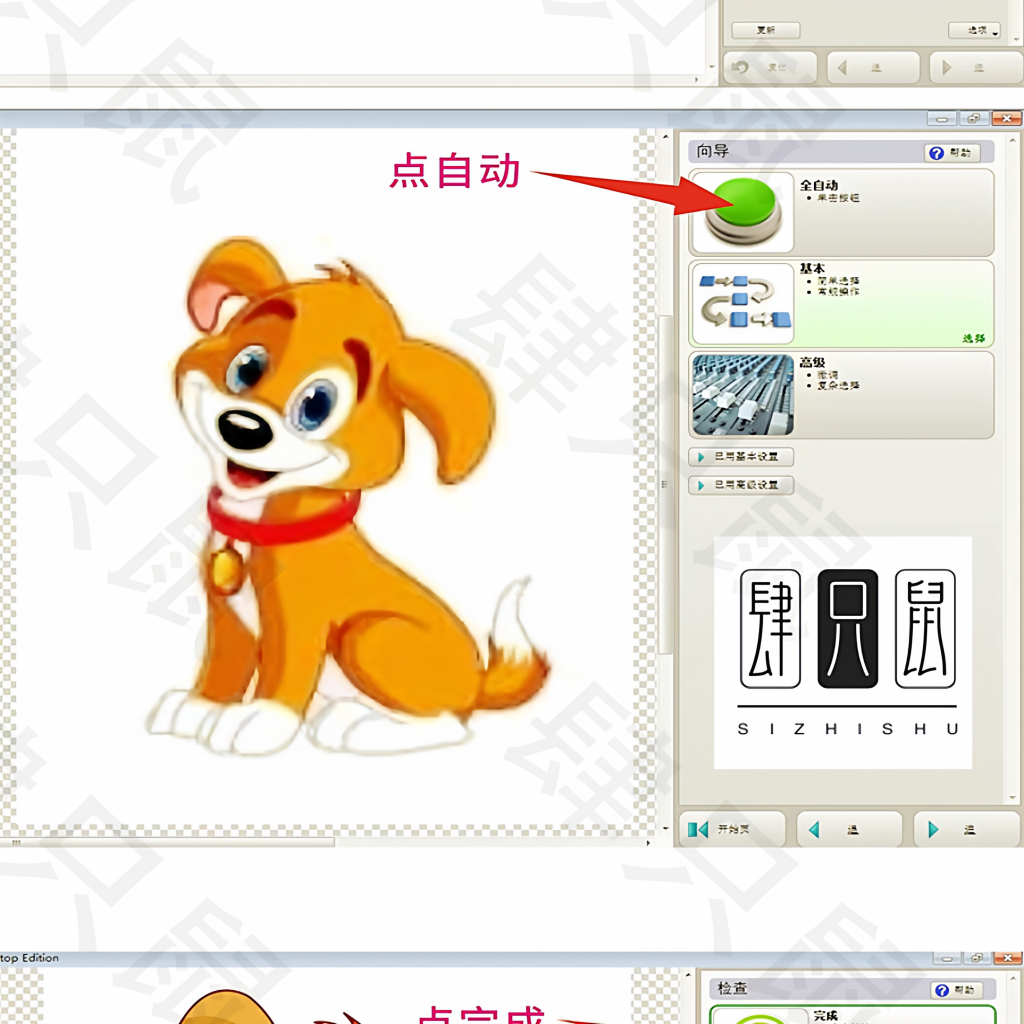This screenshot has height=1024, width=1024.
Task: Open Help in the 向导 wizard panel
Action: point(952,153)
